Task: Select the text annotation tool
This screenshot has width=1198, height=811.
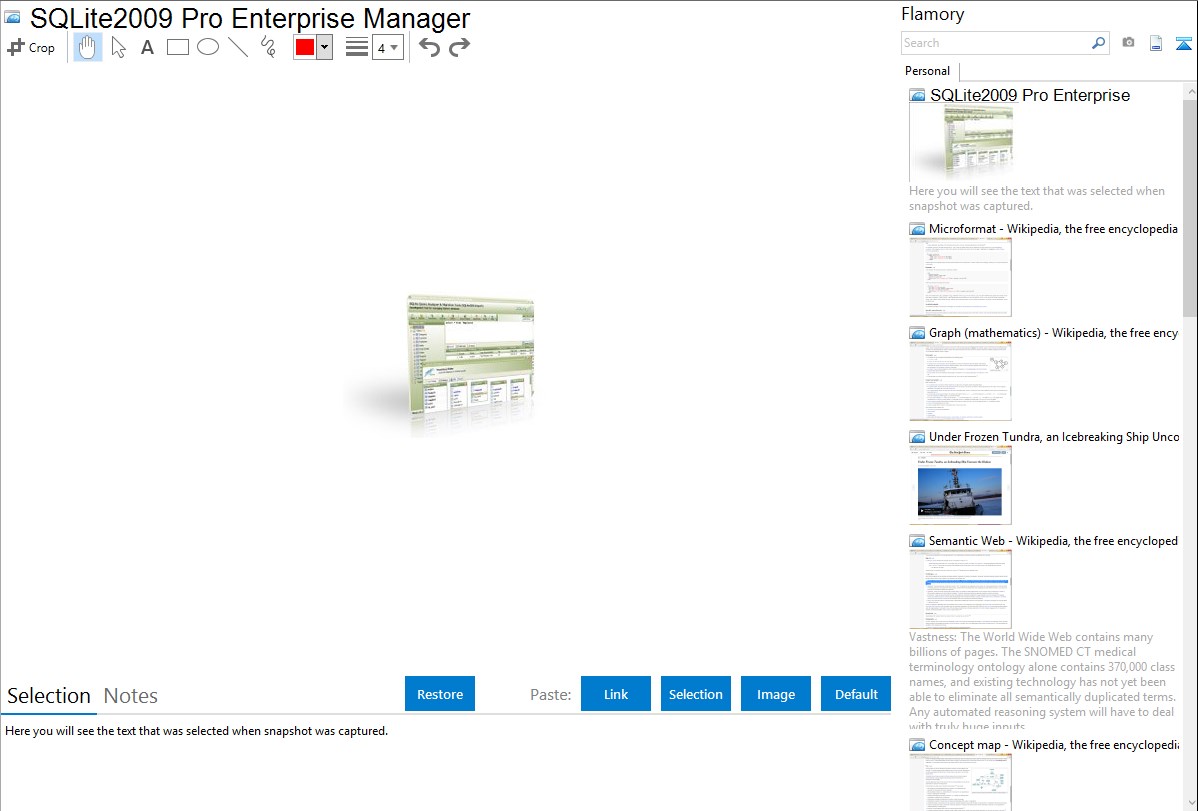Action: pyautogui.click(x=147, y=47)
